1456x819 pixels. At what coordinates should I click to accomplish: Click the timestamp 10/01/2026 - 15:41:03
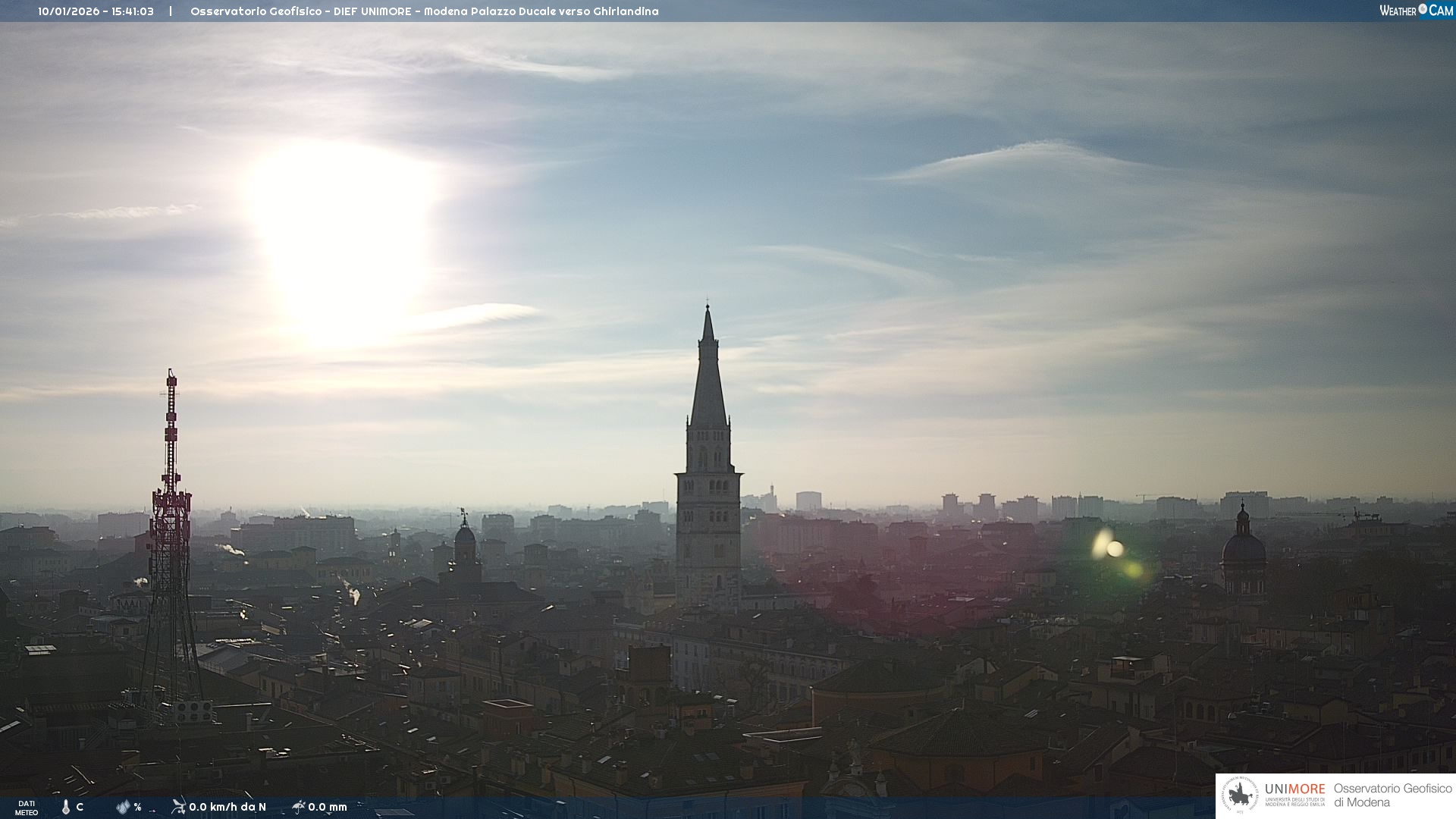tap(96, 11)
